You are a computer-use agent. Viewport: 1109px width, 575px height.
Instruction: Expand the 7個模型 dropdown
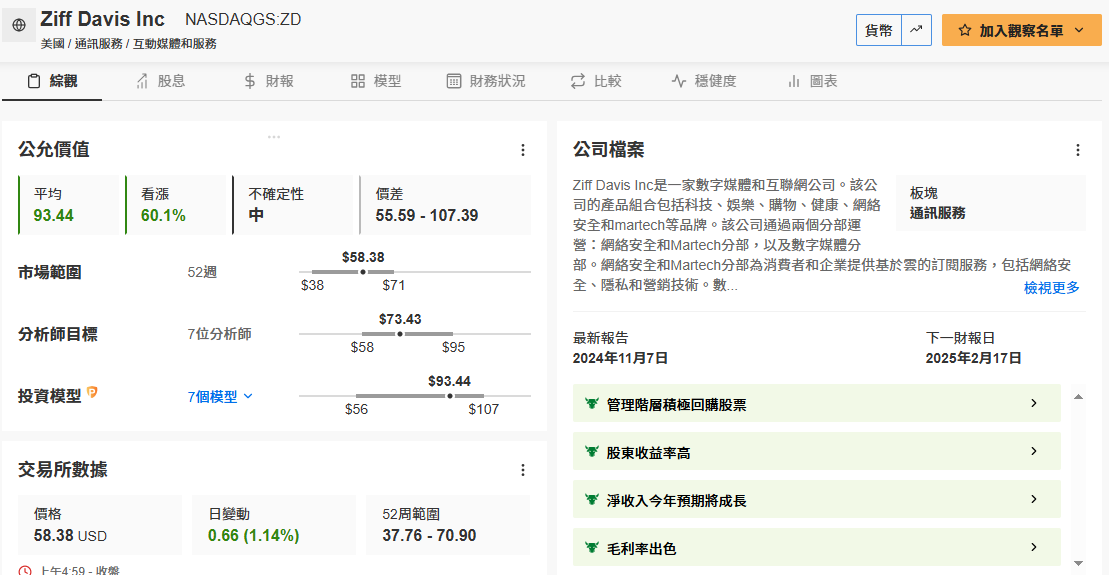click(220, 397)
